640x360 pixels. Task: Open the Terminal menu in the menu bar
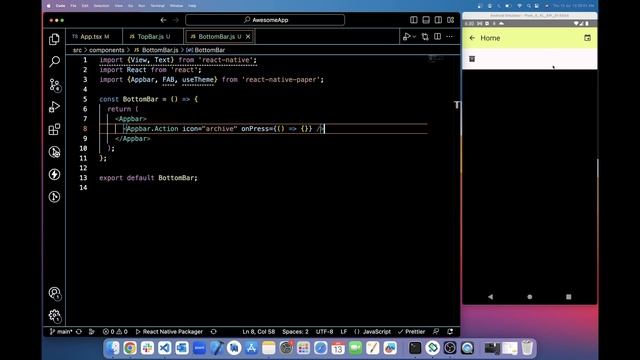pyautogui.click(x=158, y=6)
